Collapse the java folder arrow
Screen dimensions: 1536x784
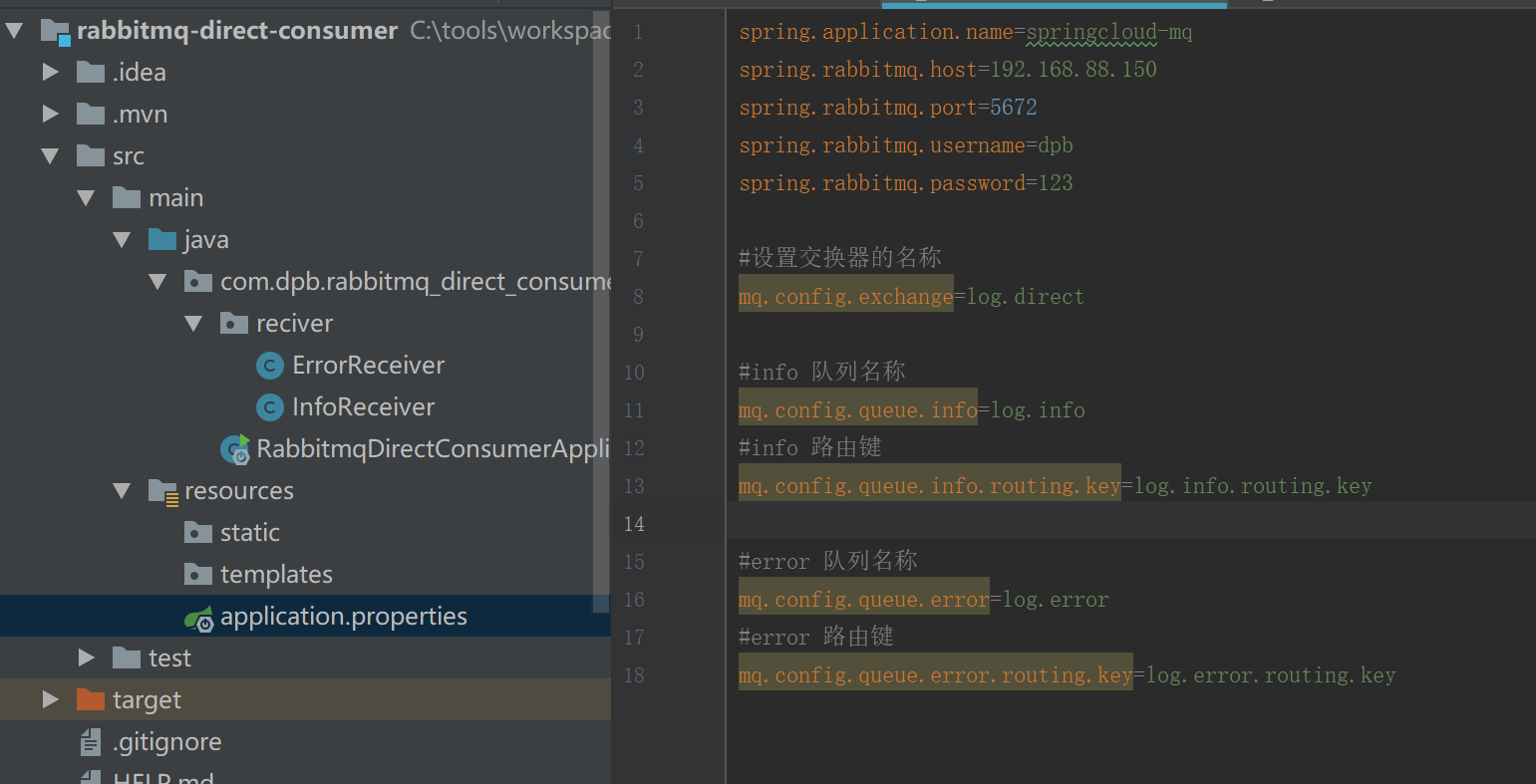[122, 240]
